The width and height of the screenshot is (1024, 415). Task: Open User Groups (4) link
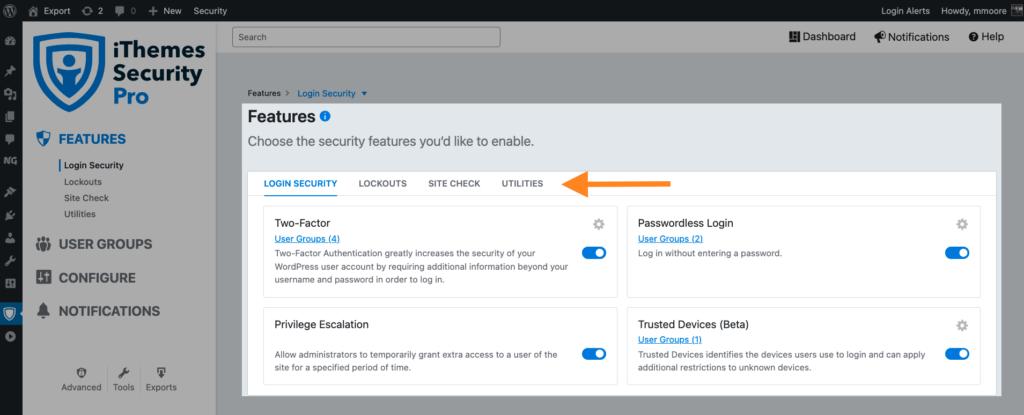click(x=307, y=239)
